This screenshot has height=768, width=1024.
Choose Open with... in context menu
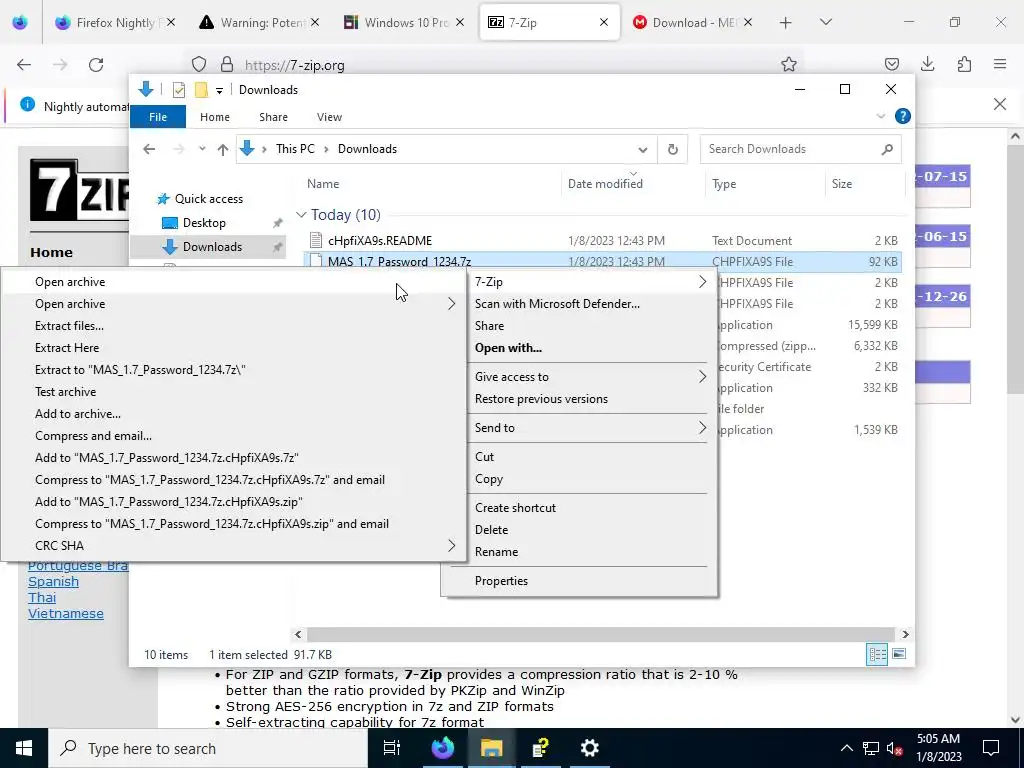coord(508,348)
